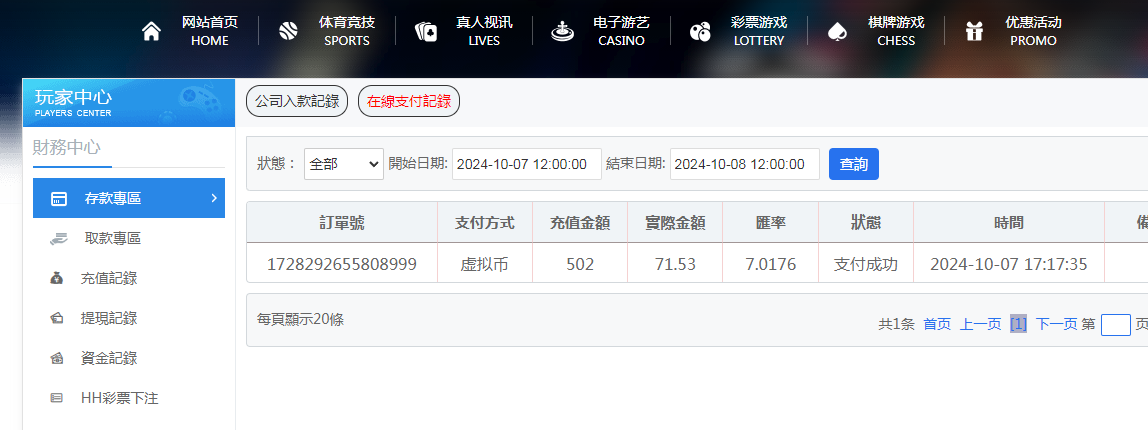The width and height of the screenshot is (1148, 430).
Task: Click the 開始日期 start date field
Action: tap(526, 164)
